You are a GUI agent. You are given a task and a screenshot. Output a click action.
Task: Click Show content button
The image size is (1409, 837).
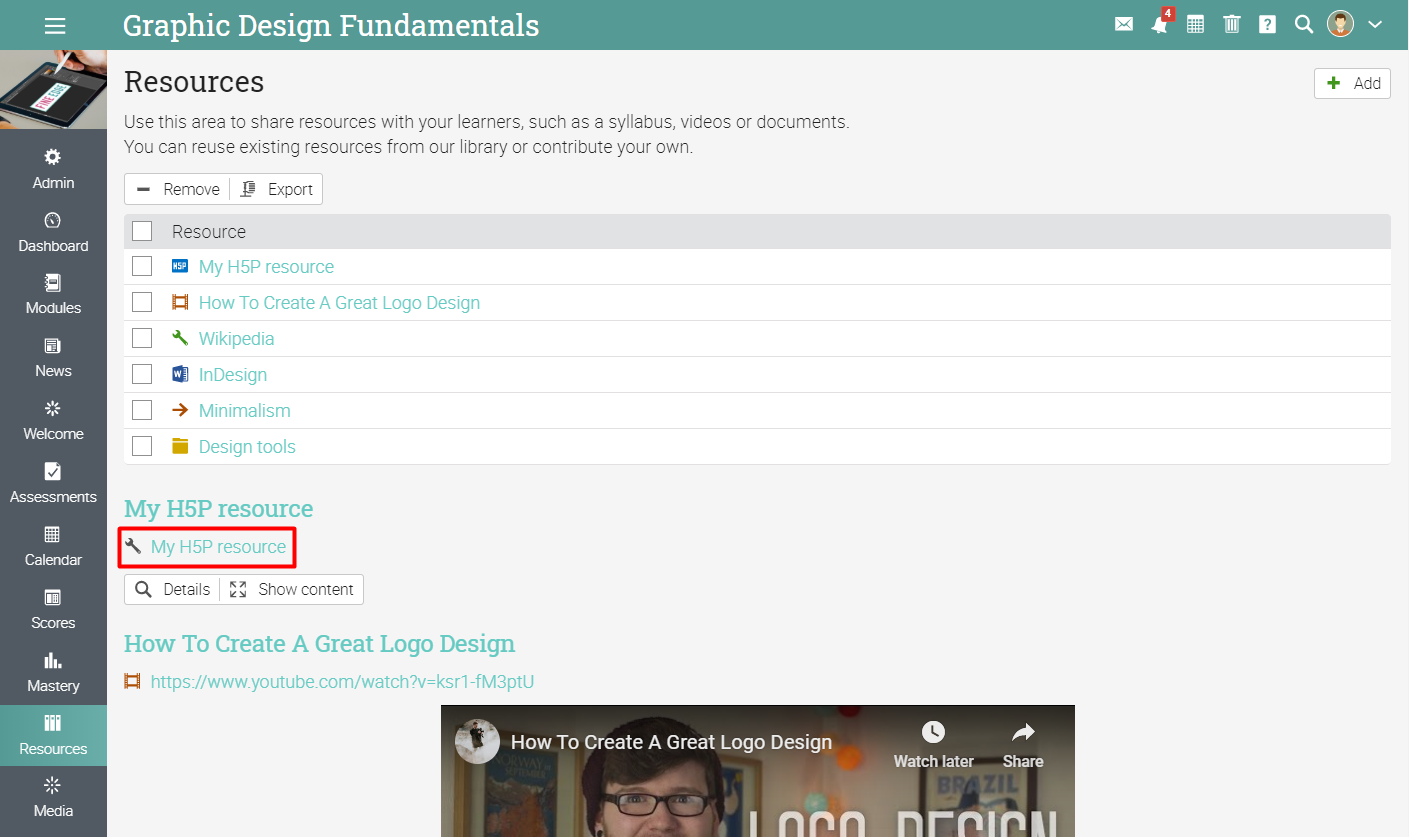point(292,589)
